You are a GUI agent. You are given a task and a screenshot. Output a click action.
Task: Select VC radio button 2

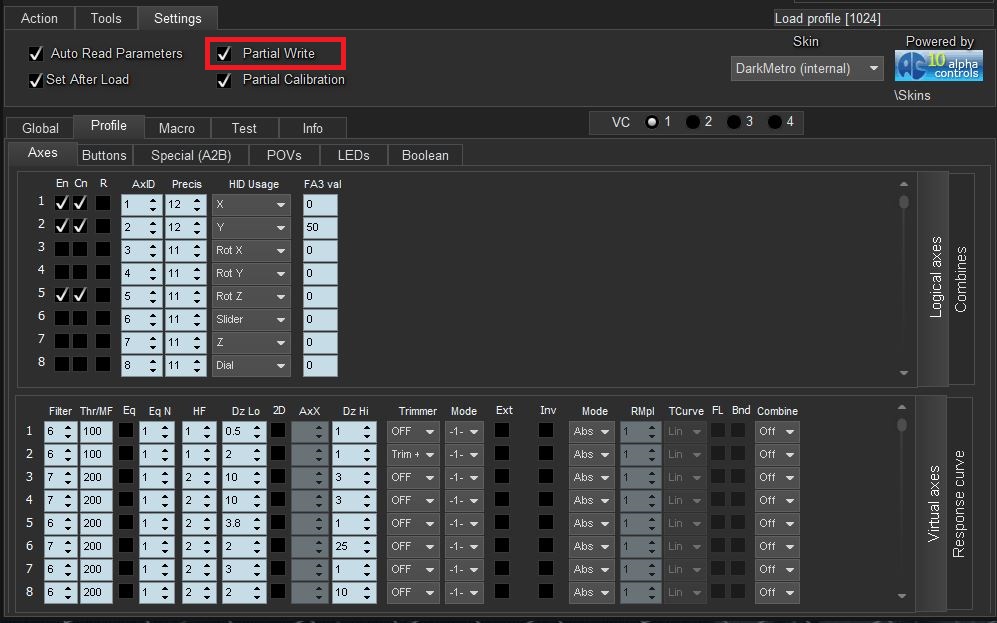coord(693,122)
